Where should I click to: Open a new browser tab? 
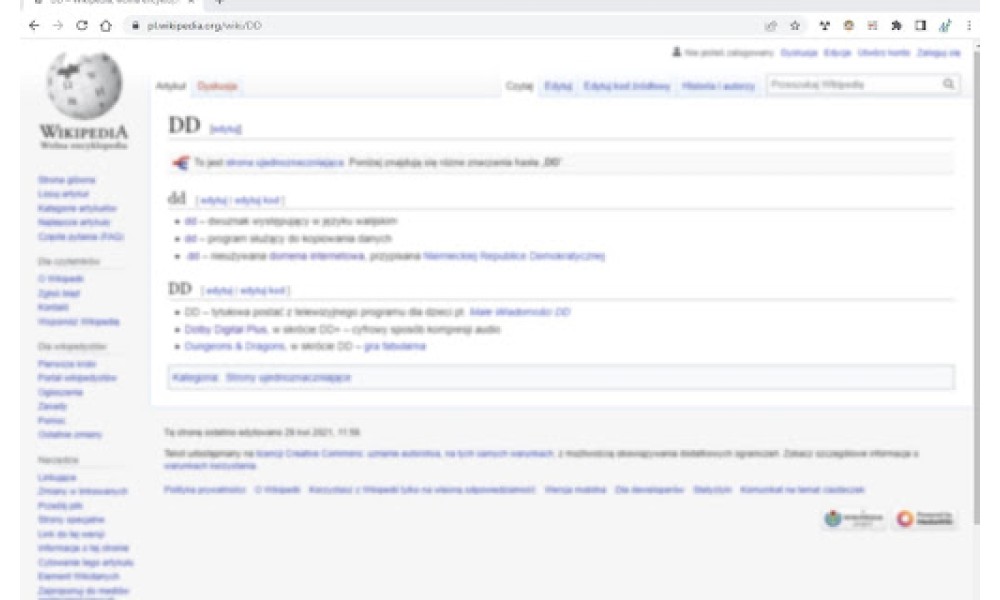point(219,3)
